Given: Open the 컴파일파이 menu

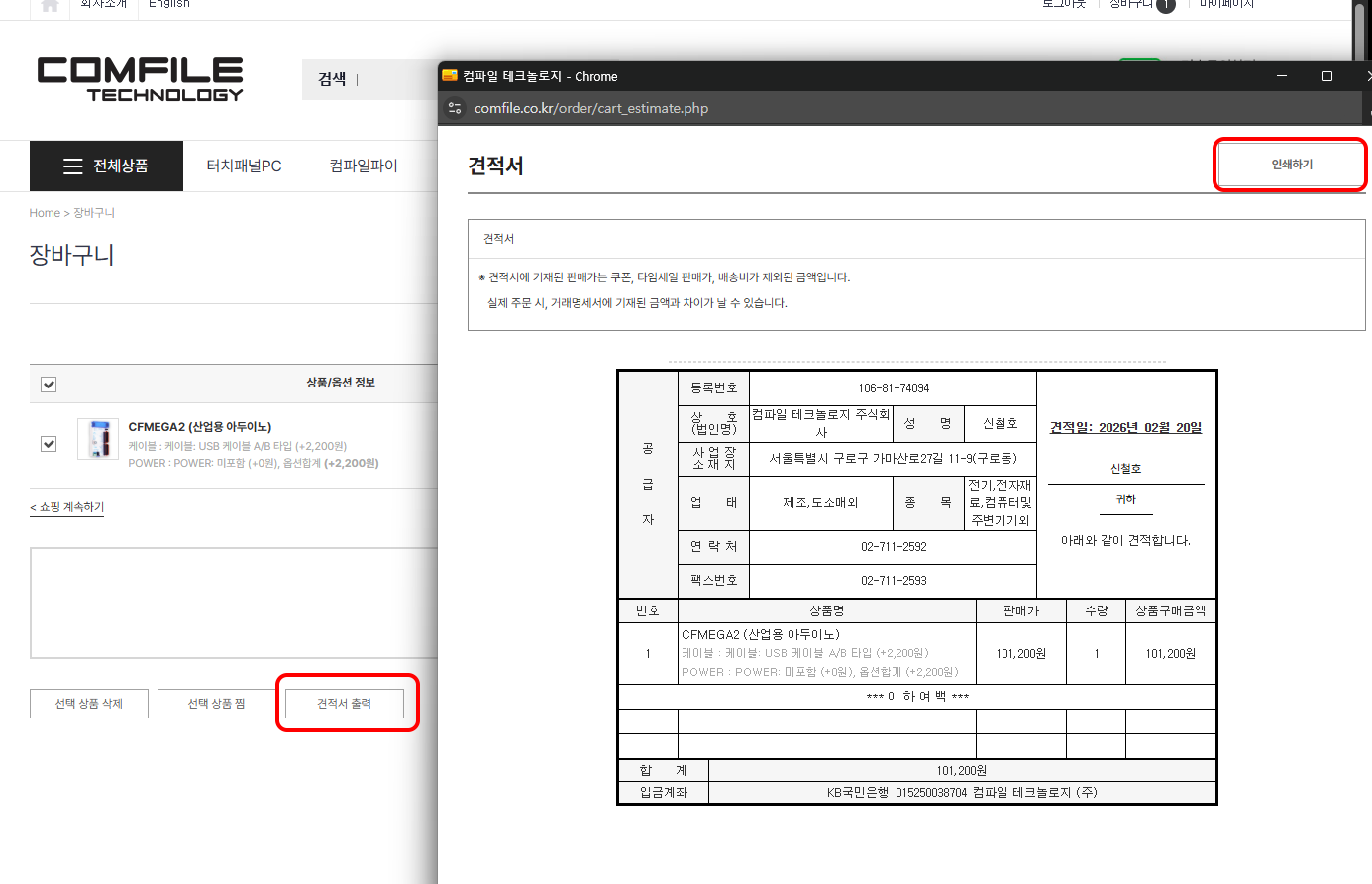Looking at the screenshot, I should [364, 166].
